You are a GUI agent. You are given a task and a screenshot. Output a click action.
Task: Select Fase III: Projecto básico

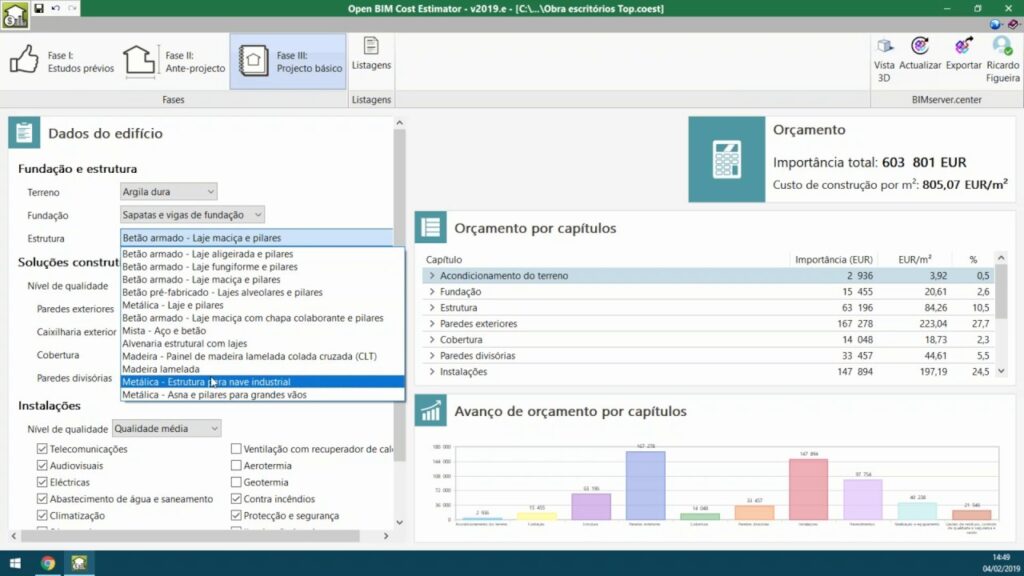pos(288,62)
